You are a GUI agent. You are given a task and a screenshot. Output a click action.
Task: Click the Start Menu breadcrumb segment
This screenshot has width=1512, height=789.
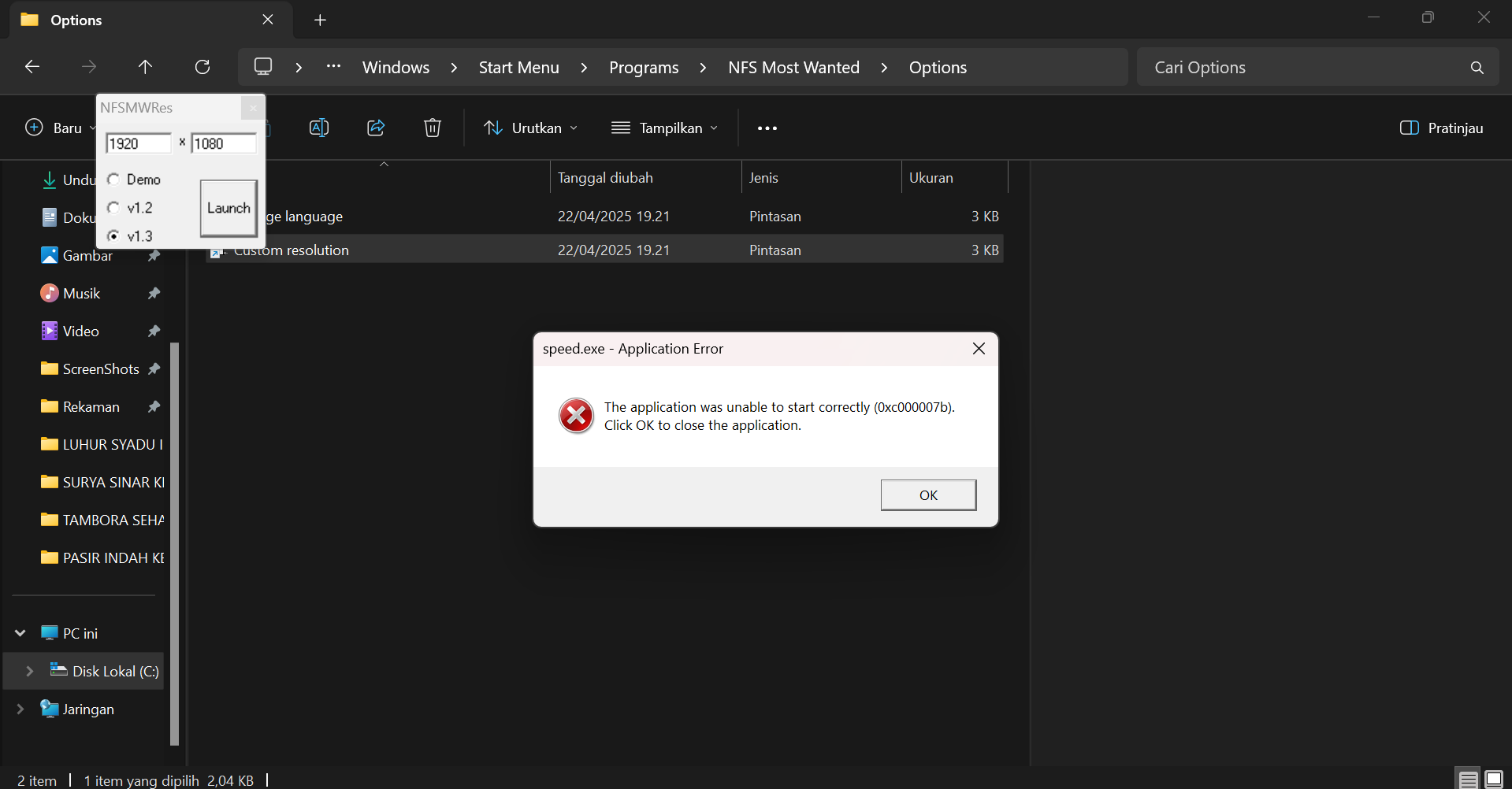(518, 68)
